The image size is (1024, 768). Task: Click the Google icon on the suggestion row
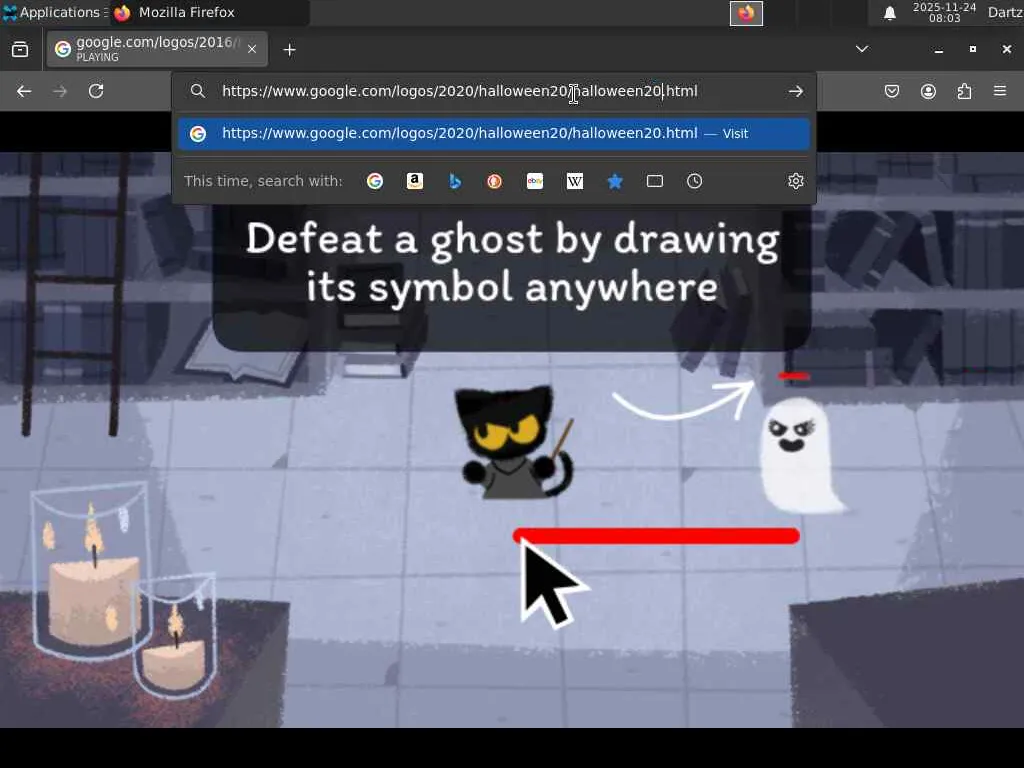pos(198,134)
